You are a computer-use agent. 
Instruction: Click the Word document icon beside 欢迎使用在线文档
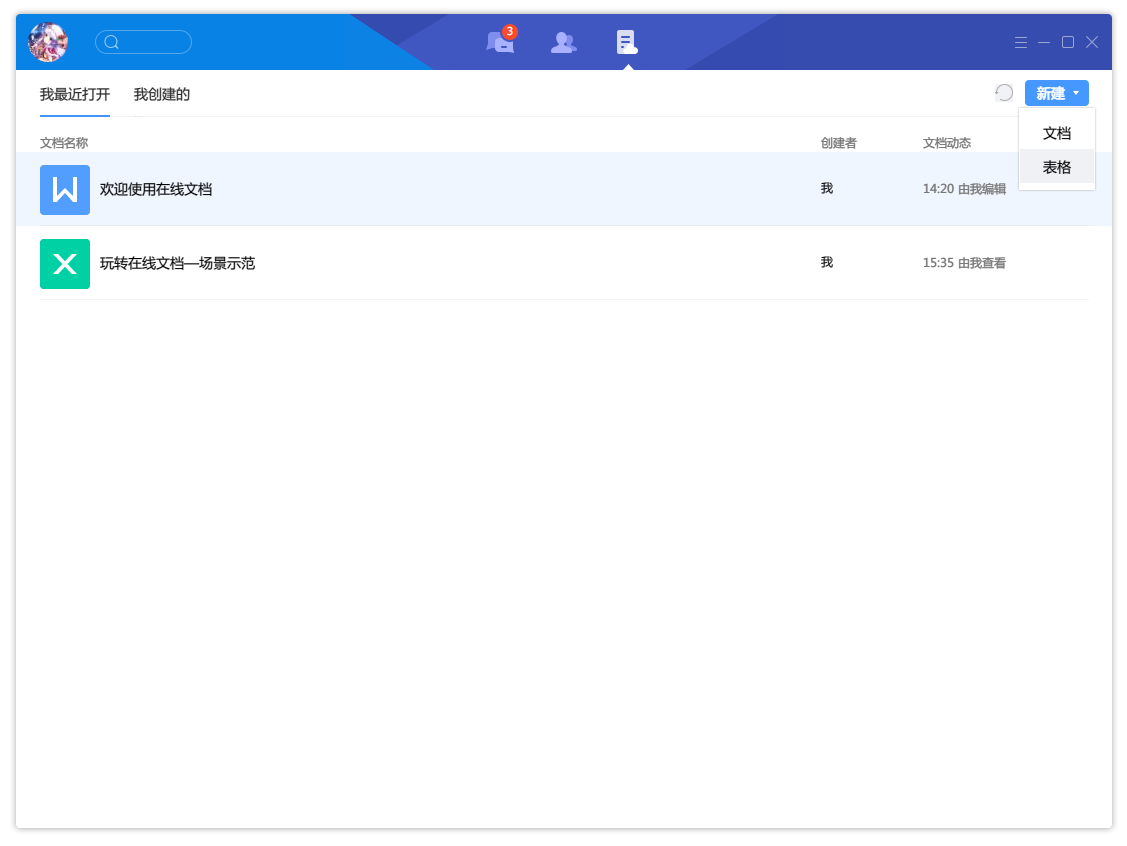coord(64,189)
